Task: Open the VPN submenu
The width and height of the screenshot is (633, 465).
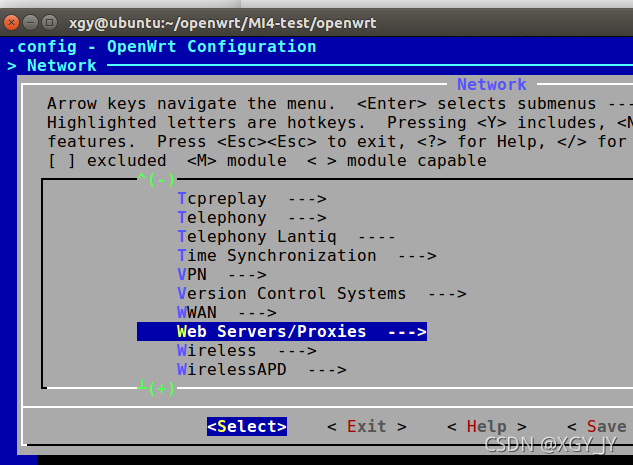Action: click(x=222, y=275)
